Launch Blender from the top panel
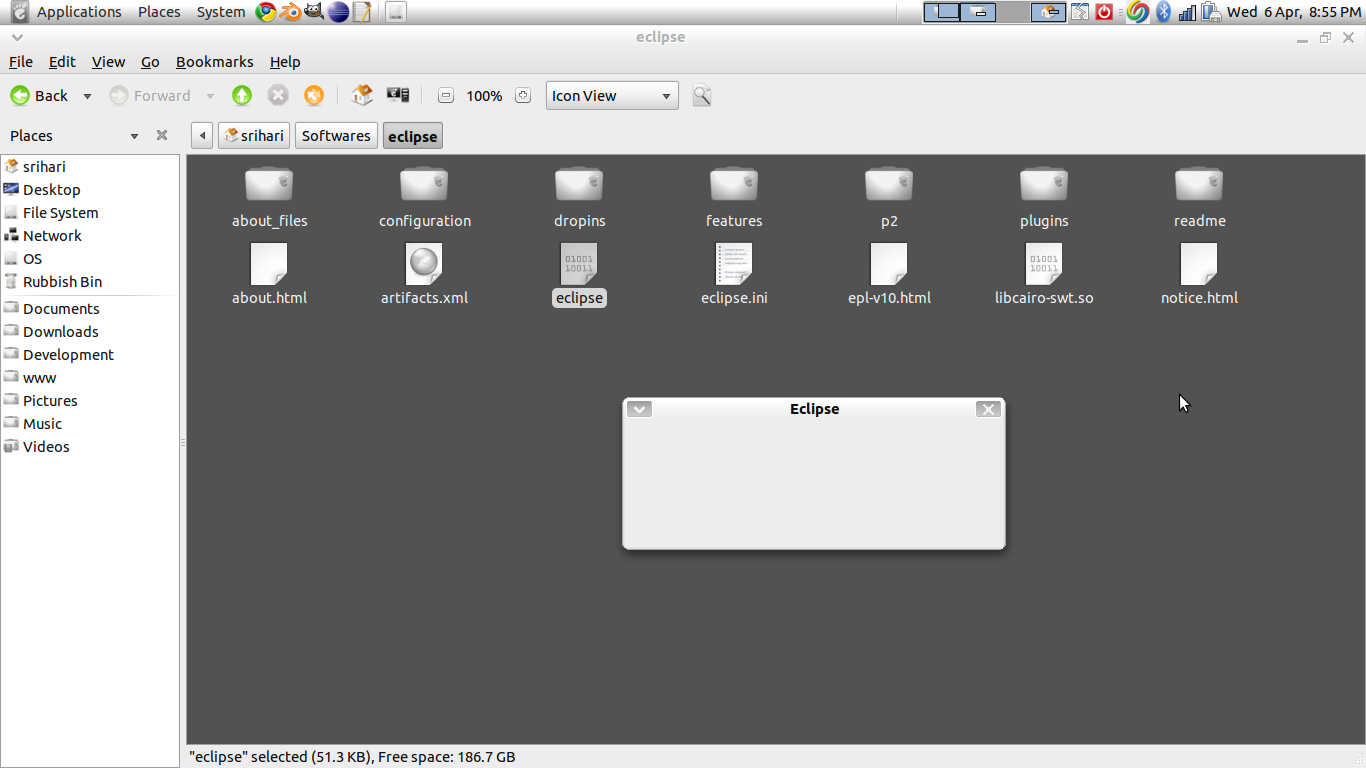The width and height of the screenshot is (1366, 768). [290, 12]
